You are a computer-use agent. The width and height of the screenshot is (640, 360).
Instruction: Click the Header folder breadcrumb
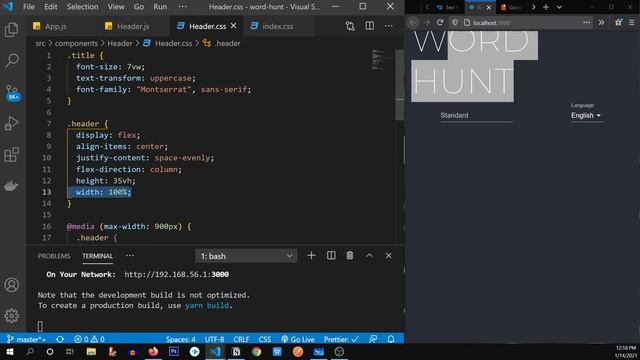click(120, 43)
